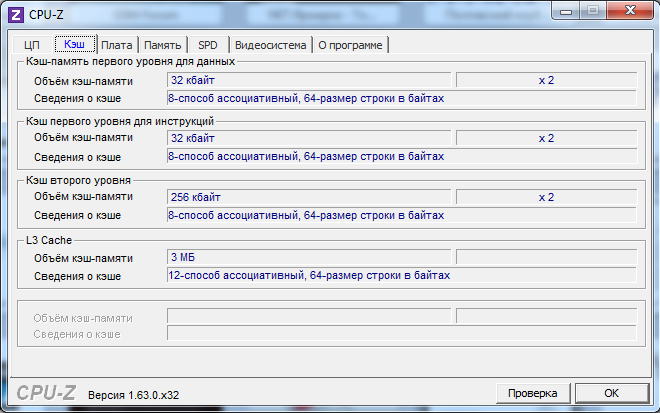Click the OK button
Viewport: 660px width, 413px height.
(611, 392)
